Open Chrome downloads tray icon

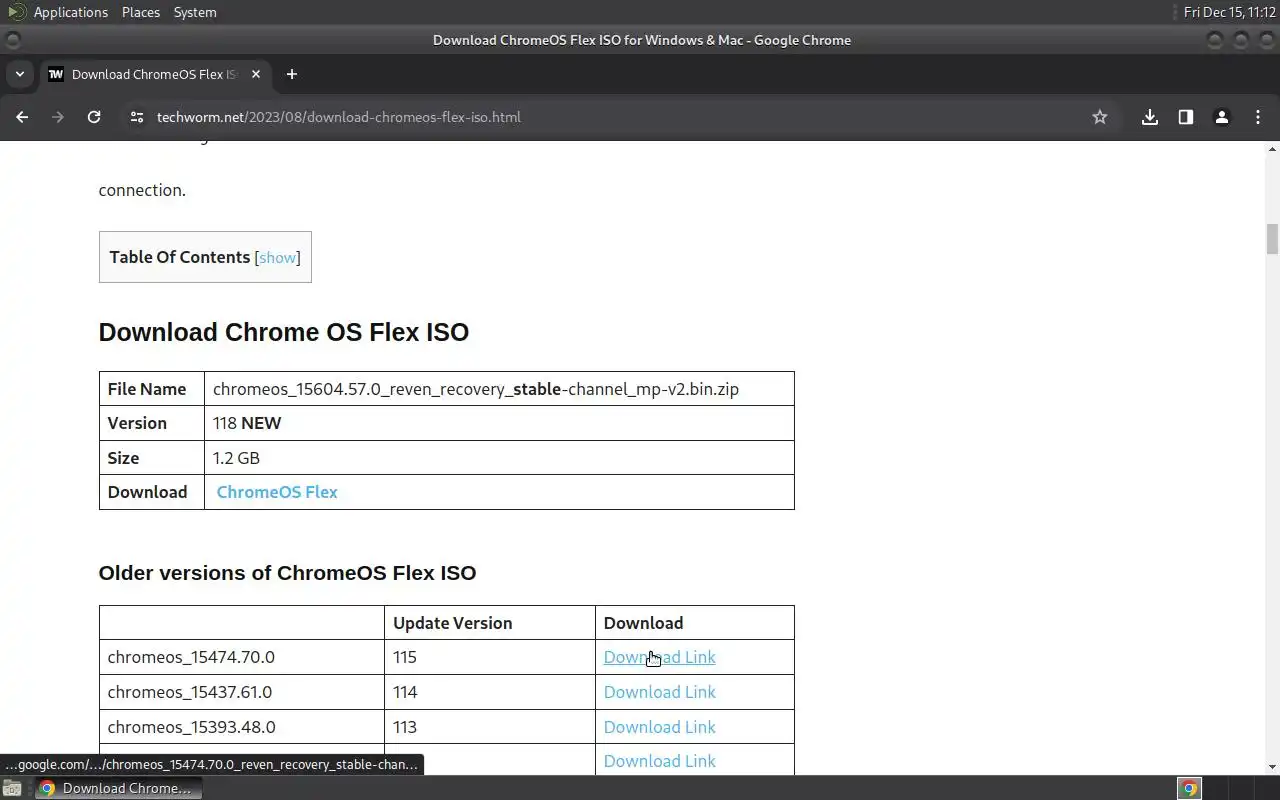pos(1150,117)
